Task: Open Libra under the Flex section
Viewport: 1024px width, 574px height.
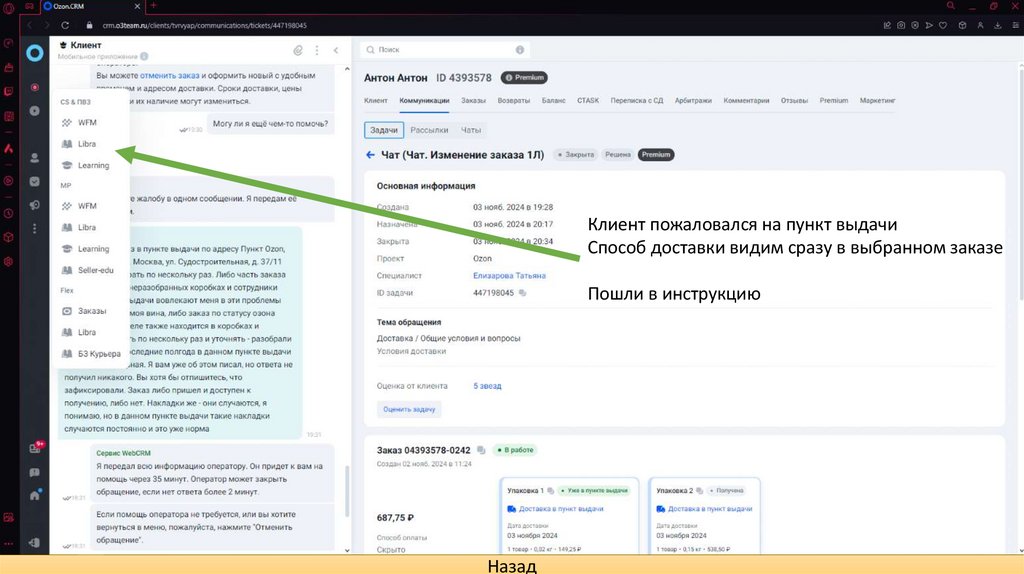Action: (x=86, y=332)
